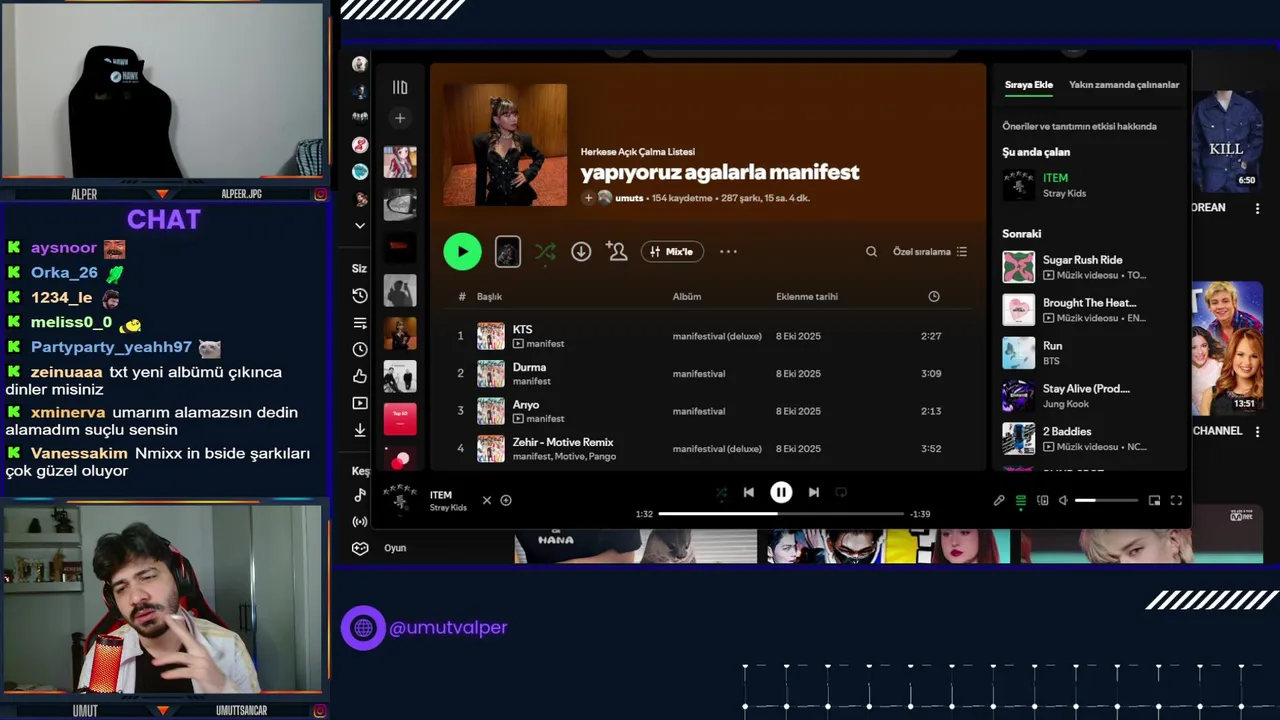Open three-dot menu beside OREAN video
Screen dimensions: 1280x720
[1258, 208]
